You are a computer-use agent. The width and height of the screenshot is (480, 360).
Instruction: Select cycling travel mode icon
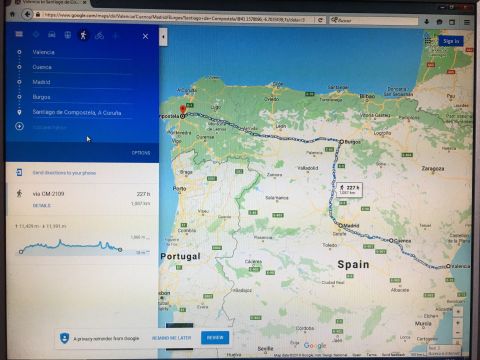[99, 35]
